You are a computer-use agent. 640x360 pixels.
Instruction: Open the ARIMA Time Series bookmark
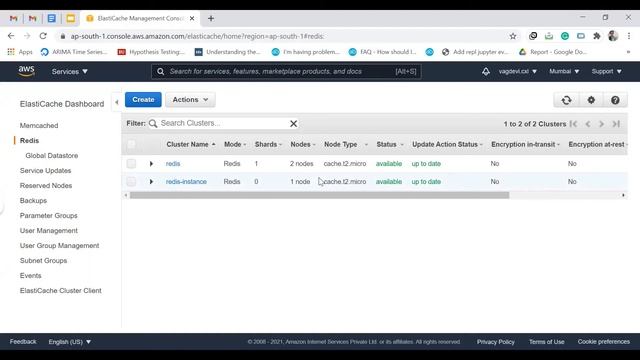click(74, 52)
